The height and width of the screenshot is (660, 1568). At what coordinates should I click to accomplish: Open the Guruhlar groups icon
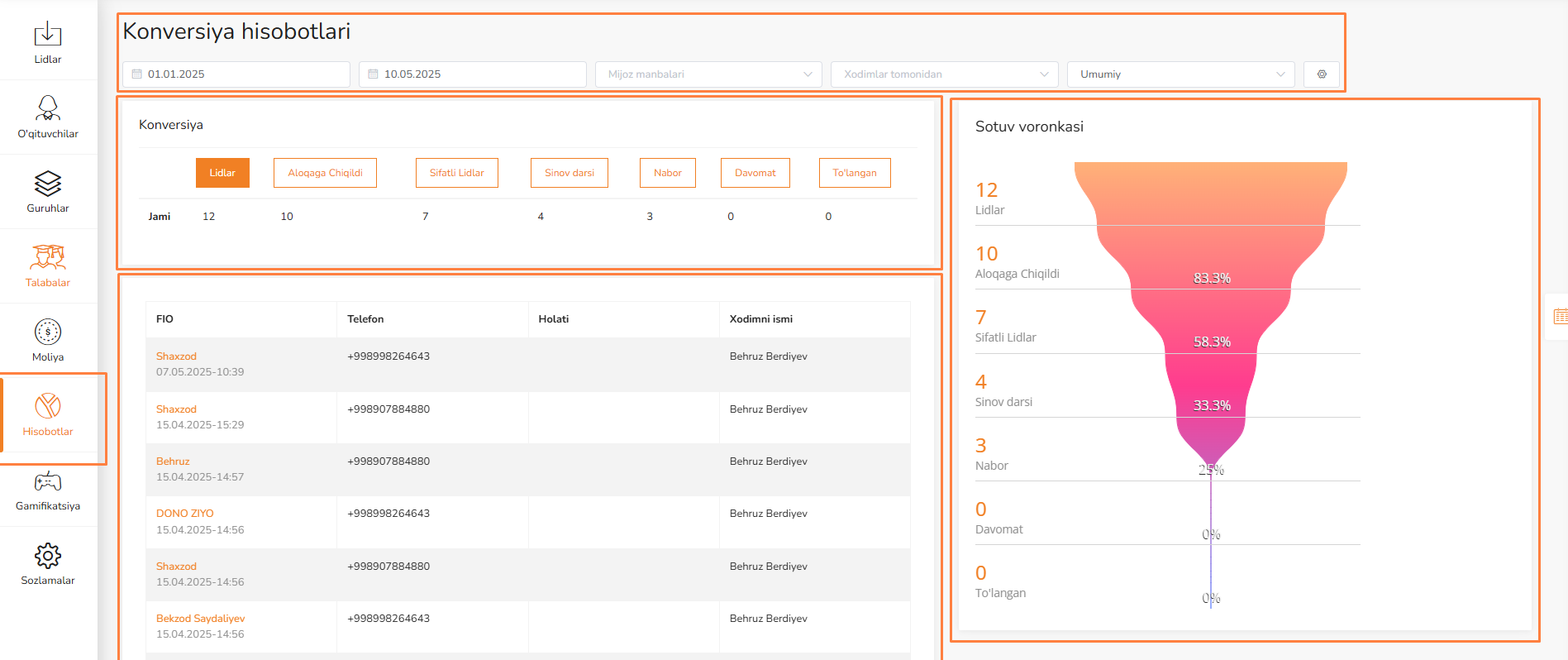[48, 184]
